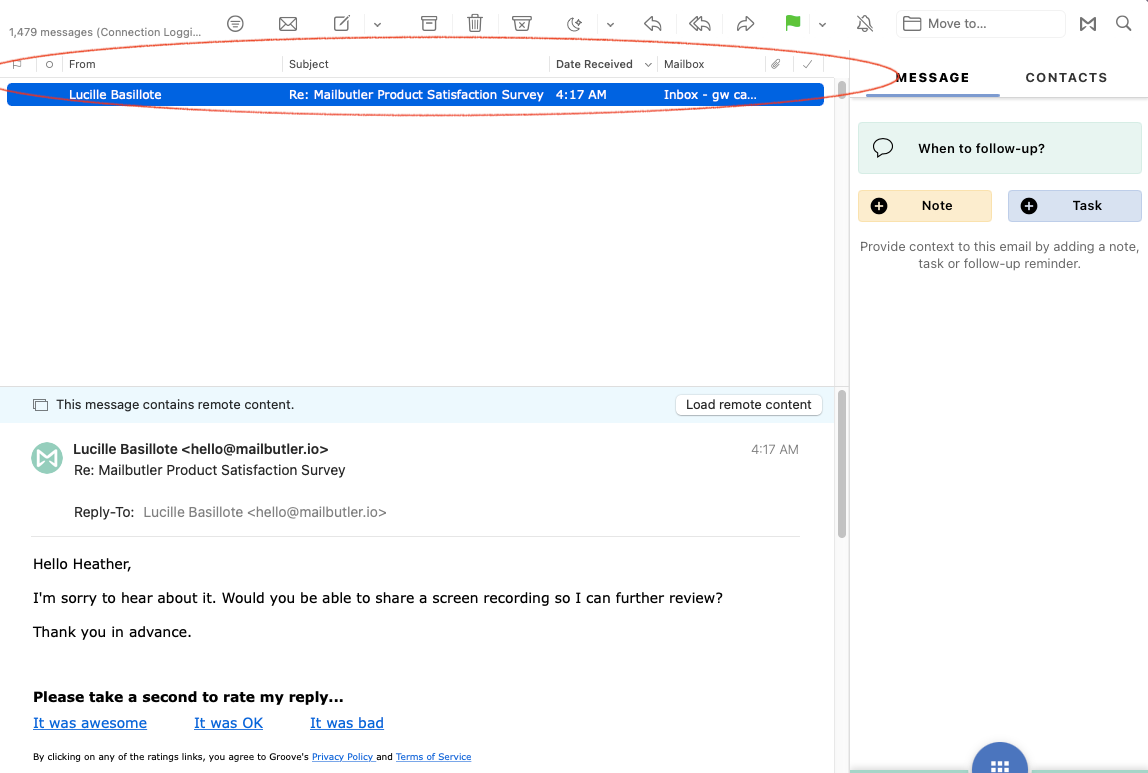Viewport: 1148px width, 773px height.
Task: Sort messages by Date Received column
Action: (594, 64)
